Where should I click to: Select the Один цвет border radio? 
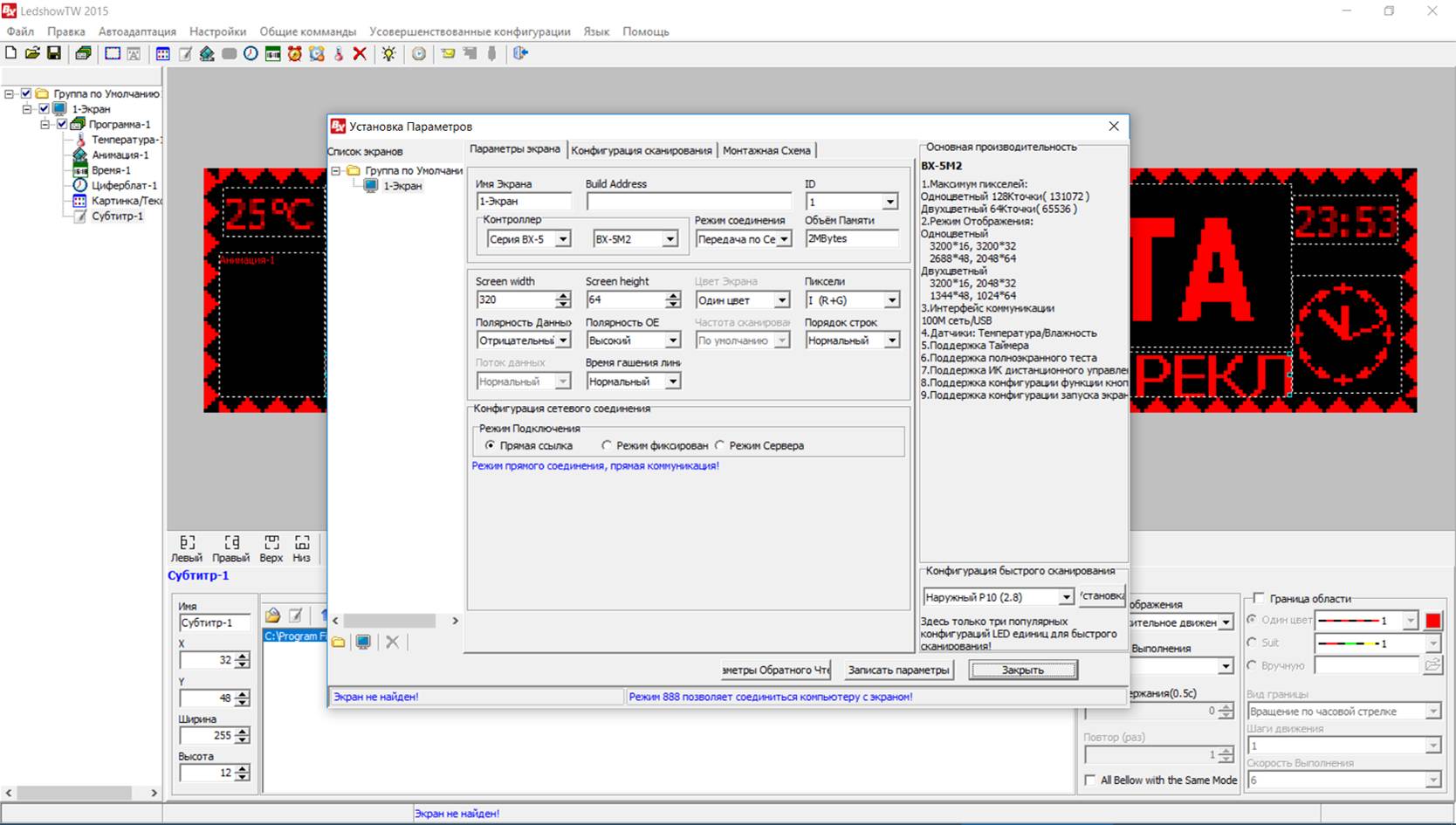pos(1253,619)
